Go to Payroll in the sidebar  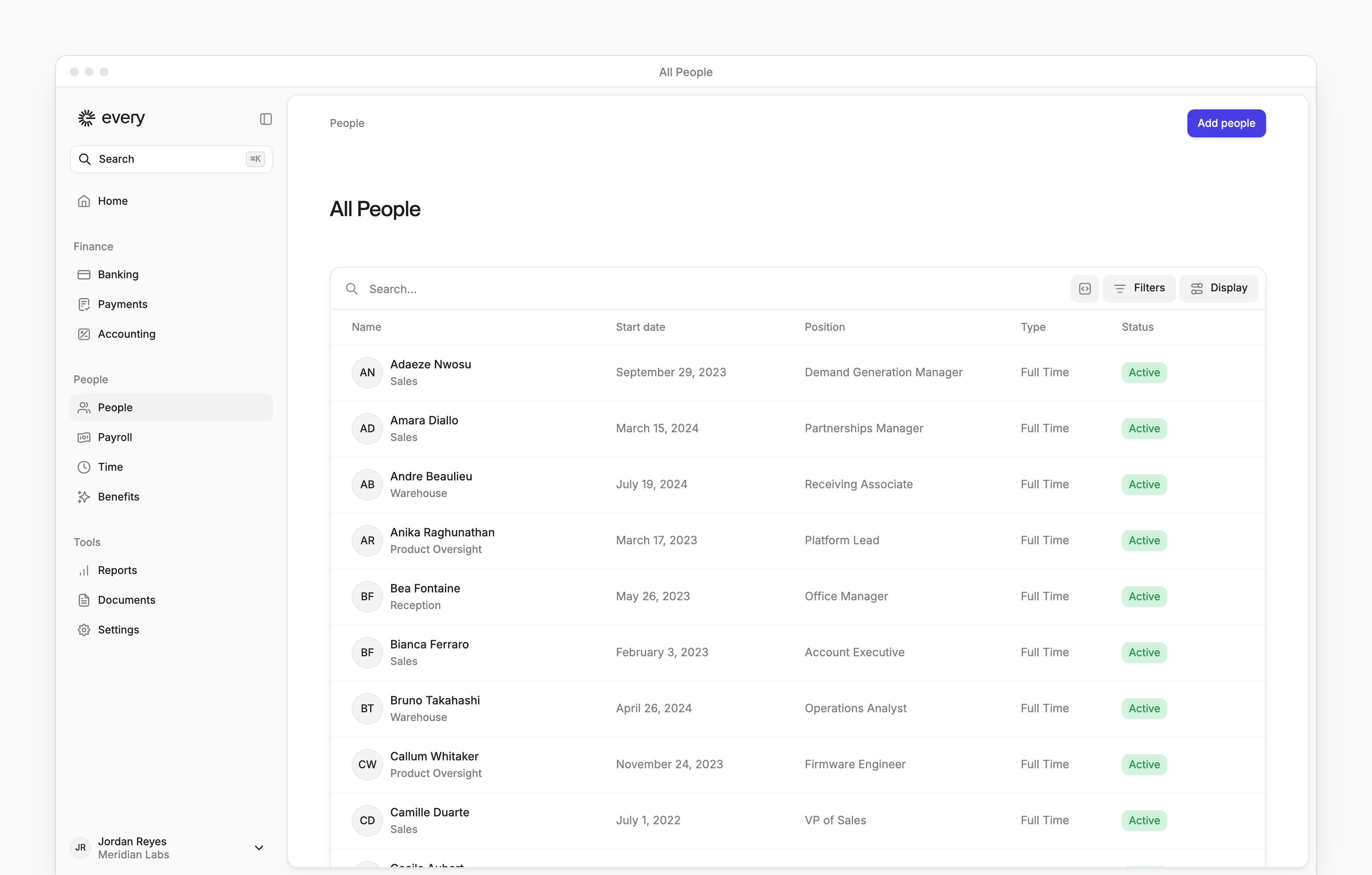tap(171, 437)
